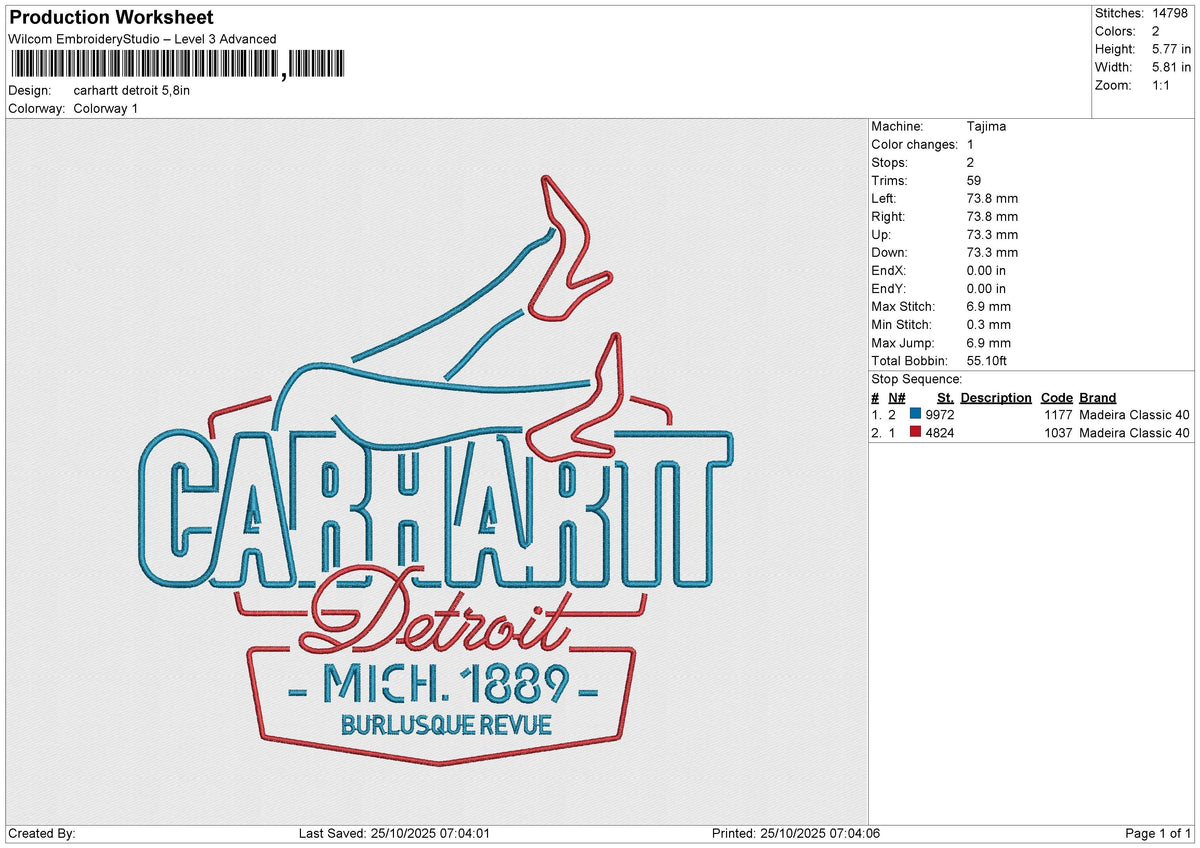Click the 'St.' column header
Screen dimensions: 1200x848
tap(945, 397)
